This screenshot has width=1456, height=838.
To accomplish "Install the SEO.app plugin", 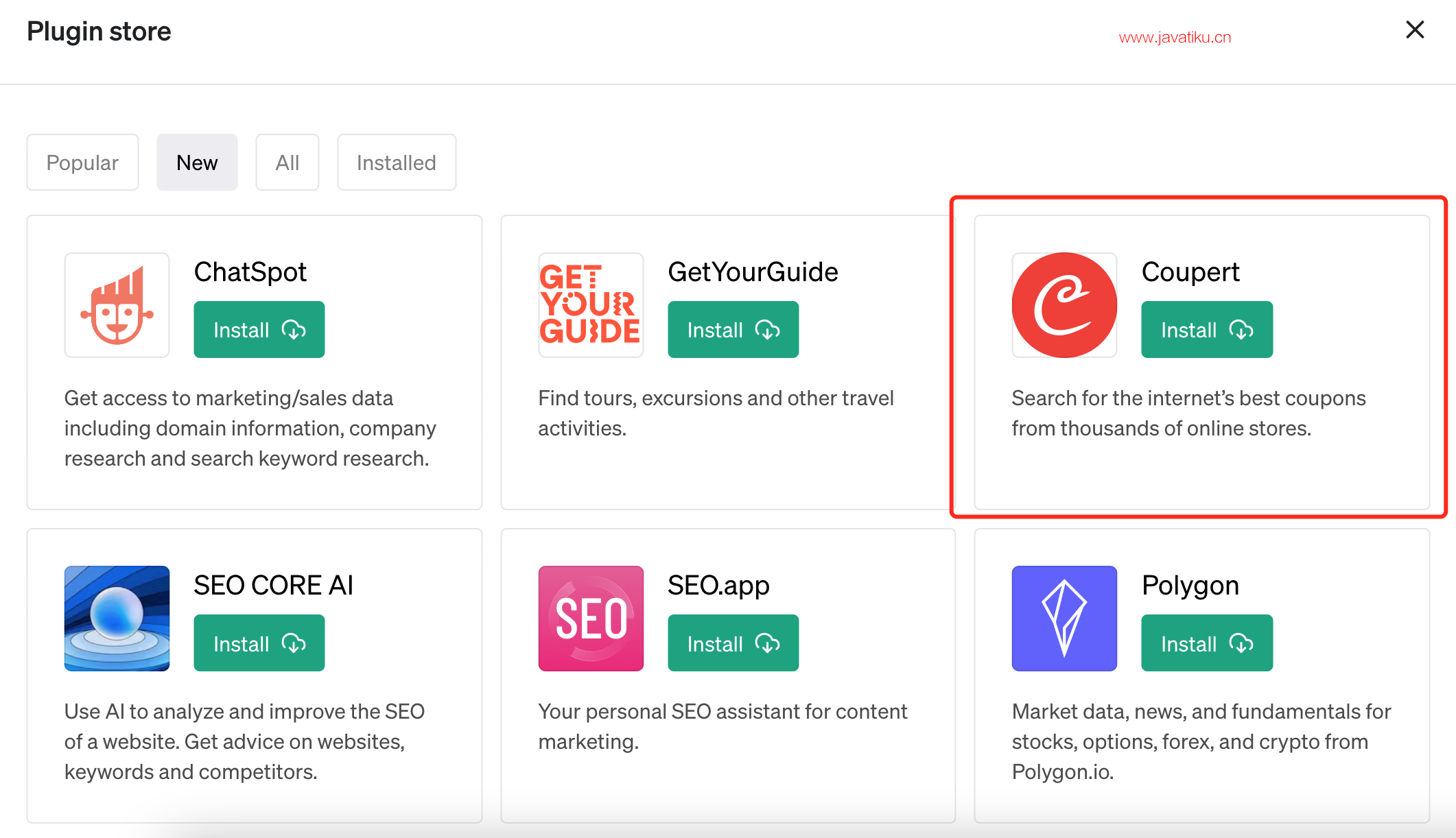I will [733, 643].
